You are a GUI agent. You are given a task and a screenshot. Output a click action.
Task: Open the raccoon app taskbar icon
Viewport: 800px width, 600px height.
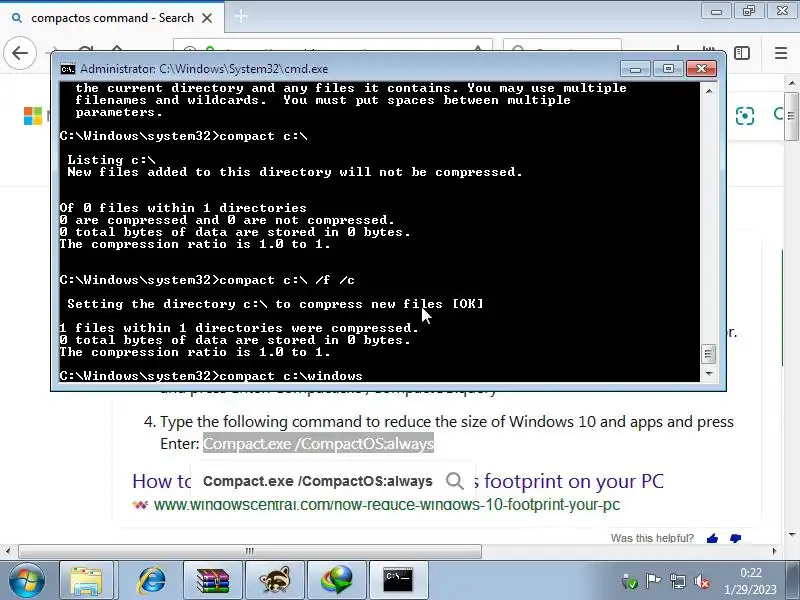click(x=274, y=580)
